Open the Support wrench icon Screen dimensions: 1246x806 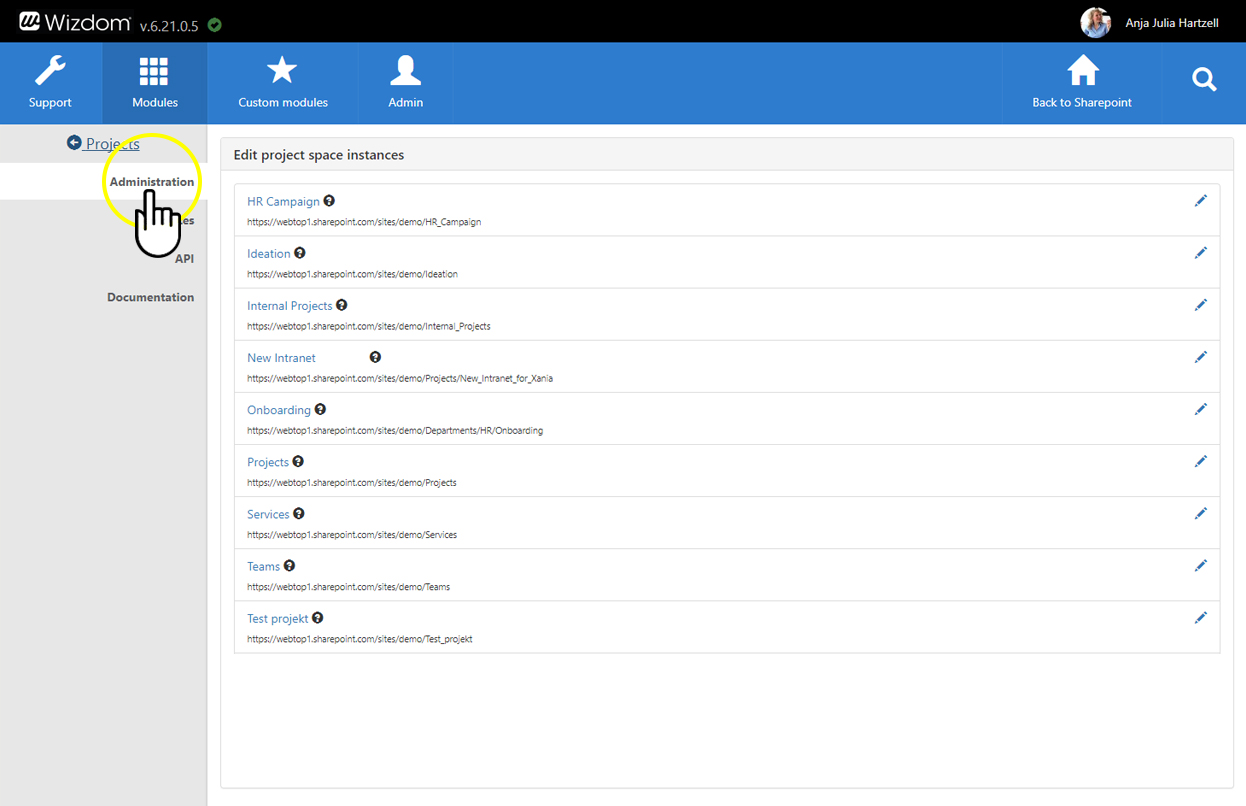50,72
